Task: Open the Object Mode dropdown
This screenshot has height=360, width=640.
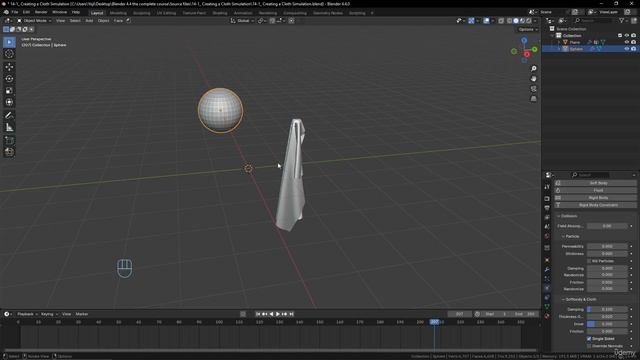Action: (34, 21)
